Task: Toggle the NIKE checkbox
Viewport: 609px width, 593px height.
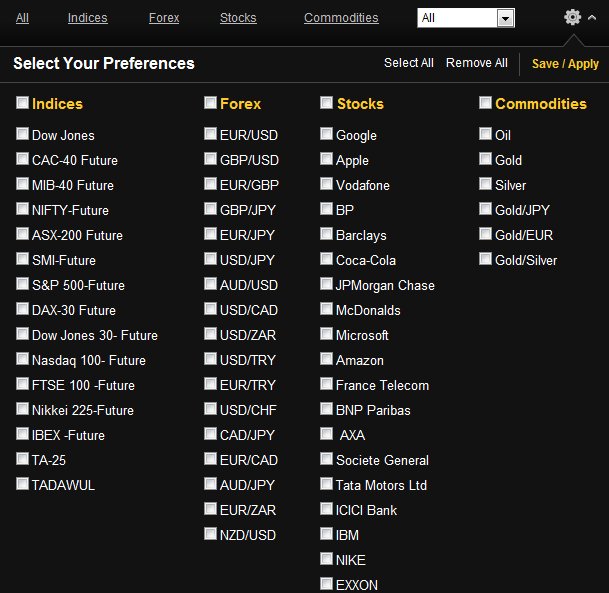Action: [327, 559]
